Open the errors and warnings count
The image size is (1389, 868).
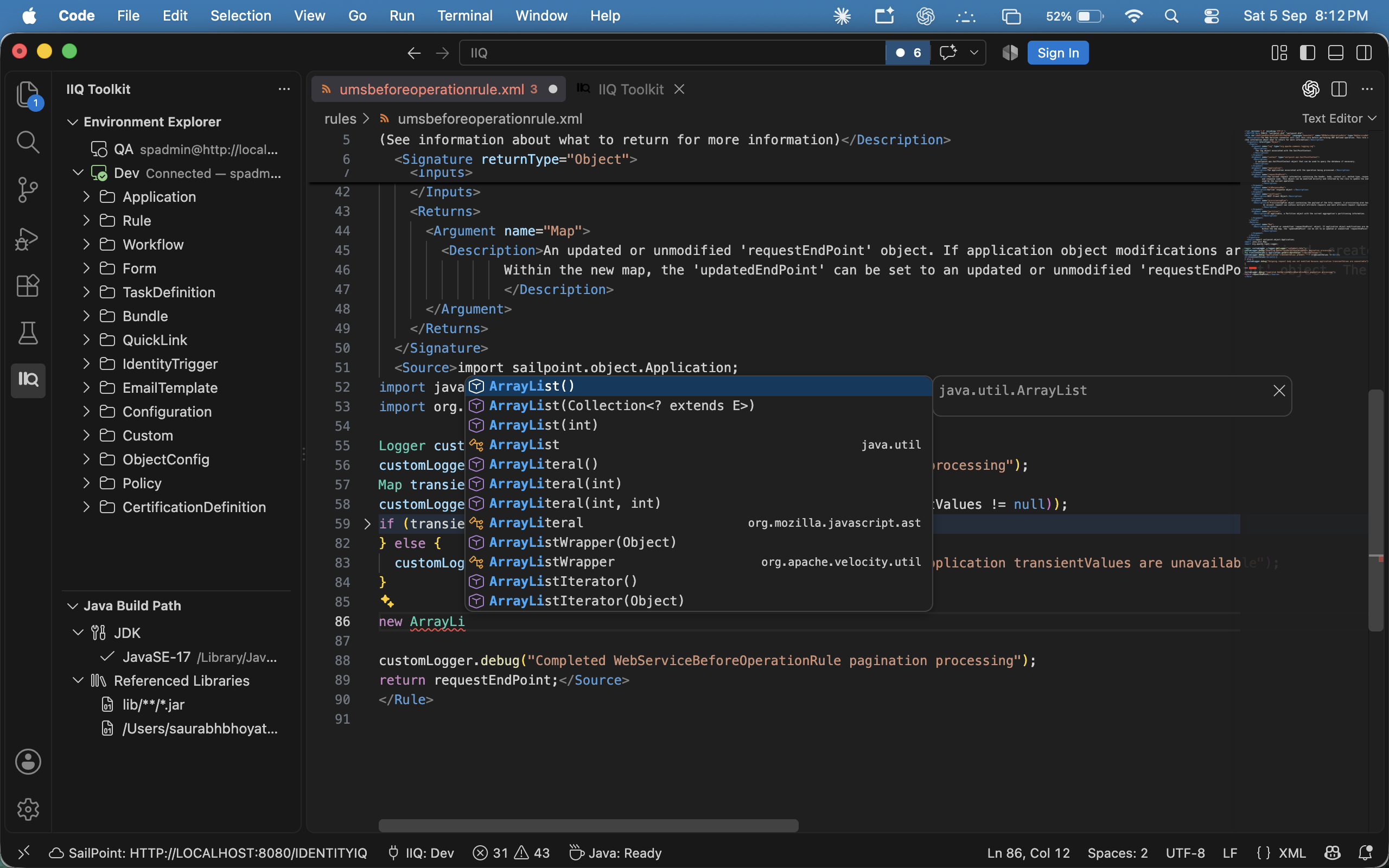(511, 852)
